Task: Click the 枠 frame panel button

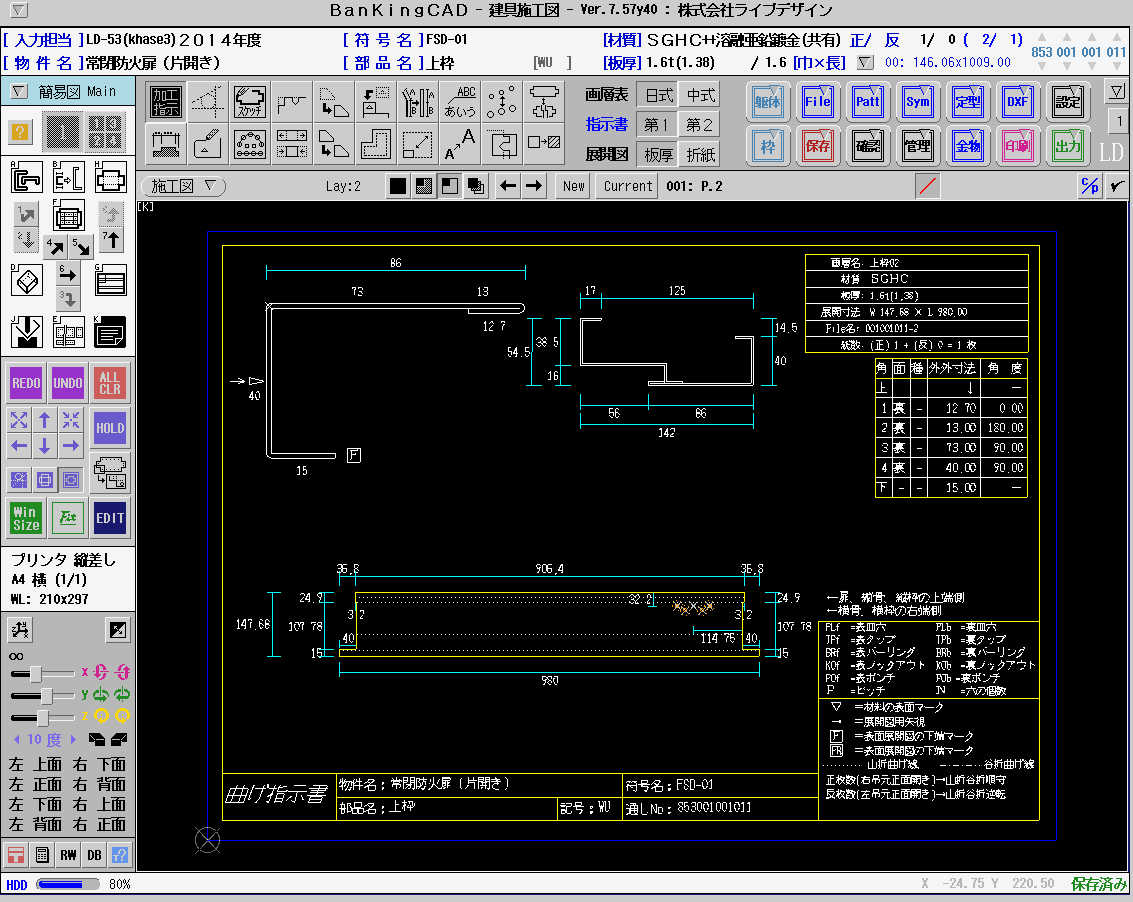Action: pos(767,146)
